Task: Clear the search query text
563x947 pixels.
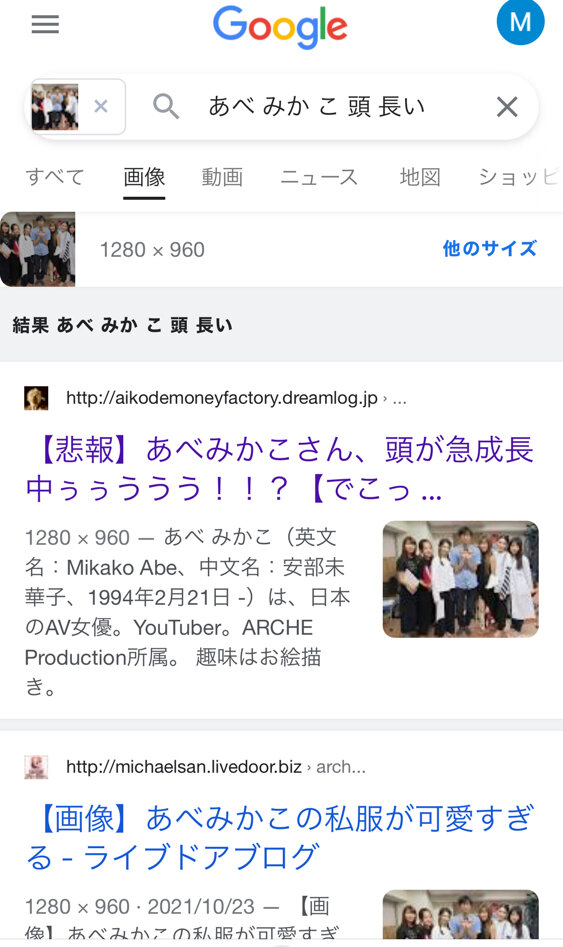Action: pyautogui.click(x=507, y=107)
